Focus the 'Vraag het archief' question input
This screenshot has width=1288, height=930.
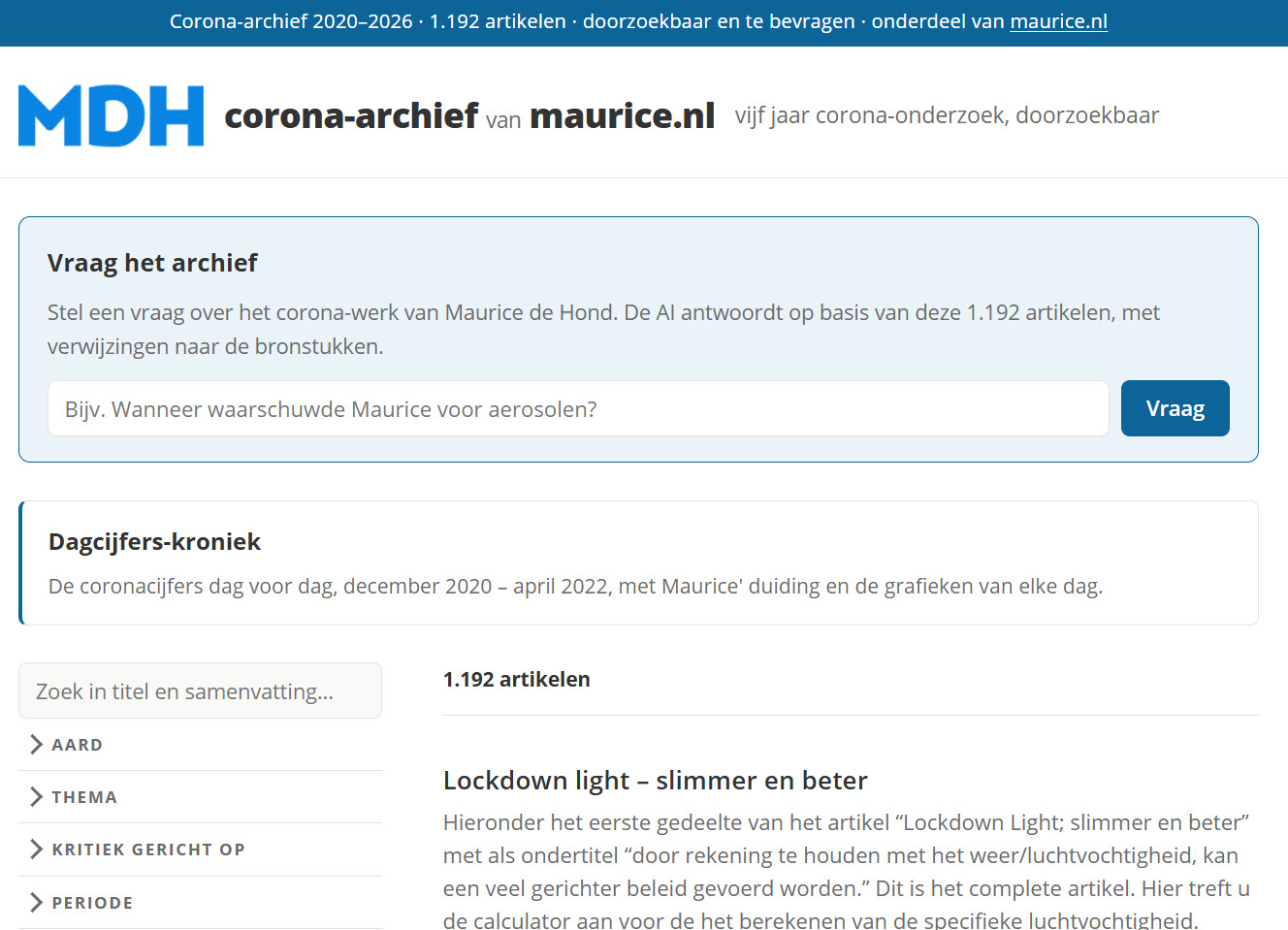tap(578, 408)
